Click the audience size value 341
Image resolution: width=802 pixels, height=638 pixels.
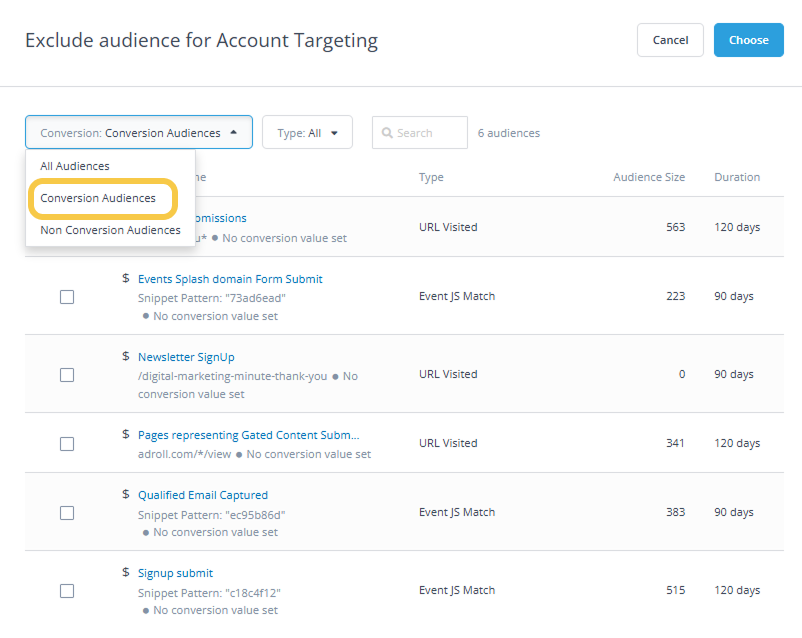pyautogui.click(x=676, y=443)
